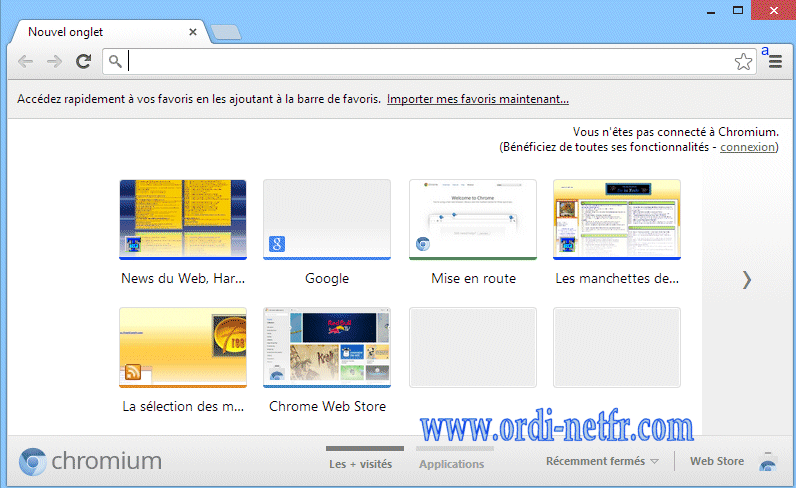Click the Chrome icon on Mise en route tile
Screen dimensions: 796x488
click(423, 244)
